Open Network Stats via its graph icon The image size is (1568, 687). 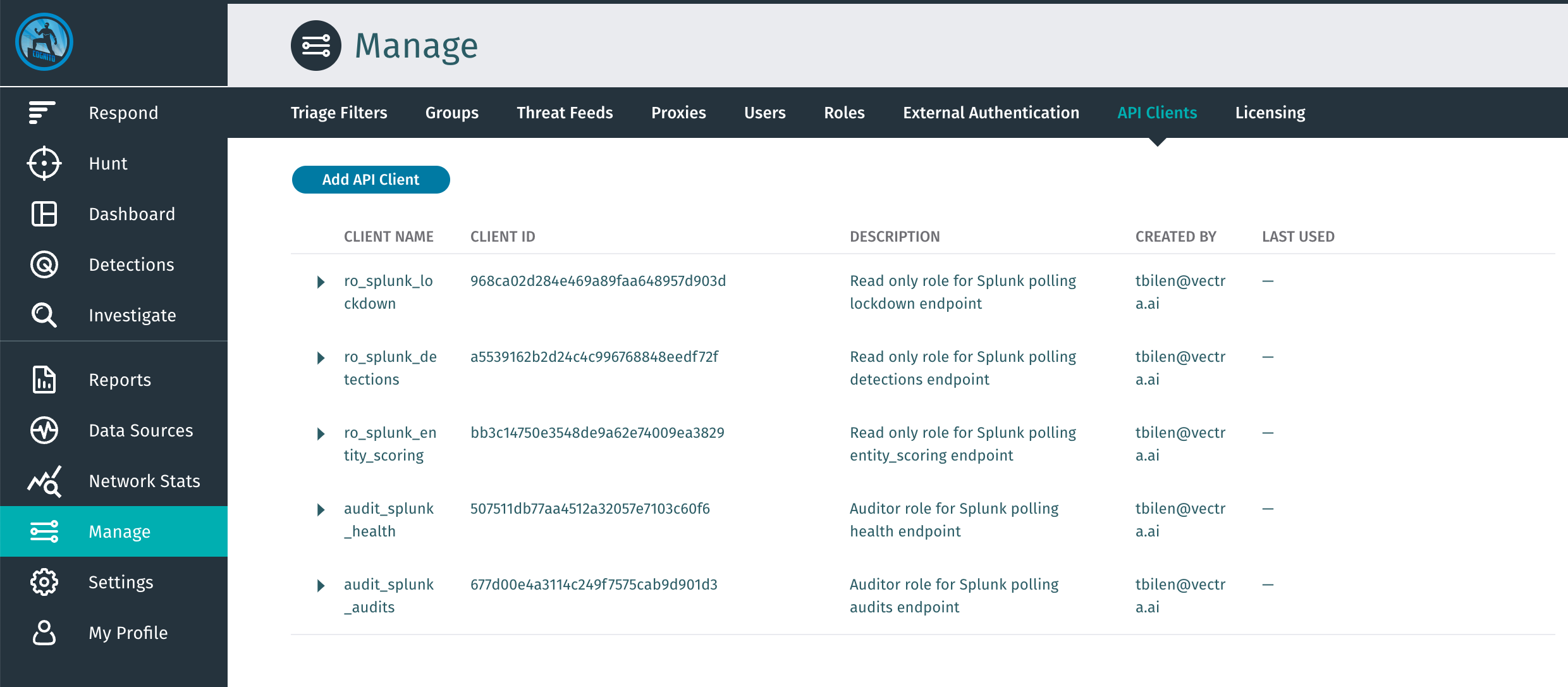pyautogui.click(x=44, y=481)
